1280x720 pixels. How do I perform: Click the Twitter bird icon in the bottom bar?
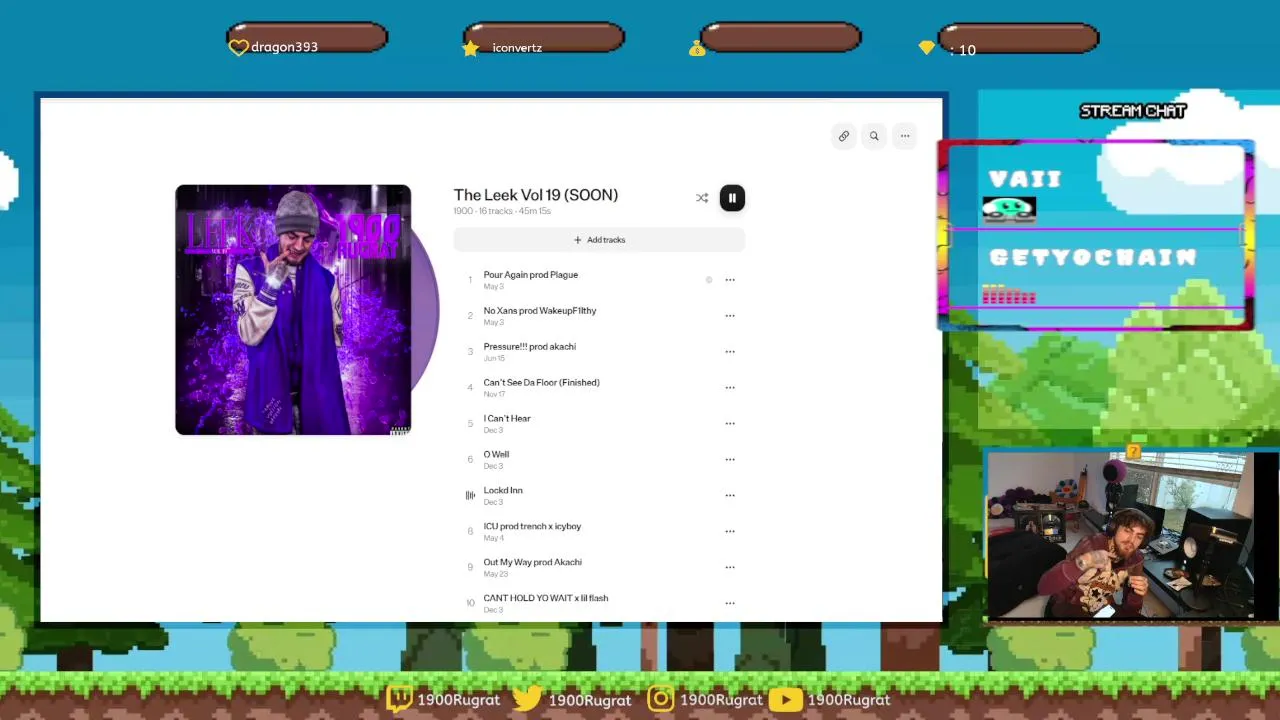coord(527,699)
